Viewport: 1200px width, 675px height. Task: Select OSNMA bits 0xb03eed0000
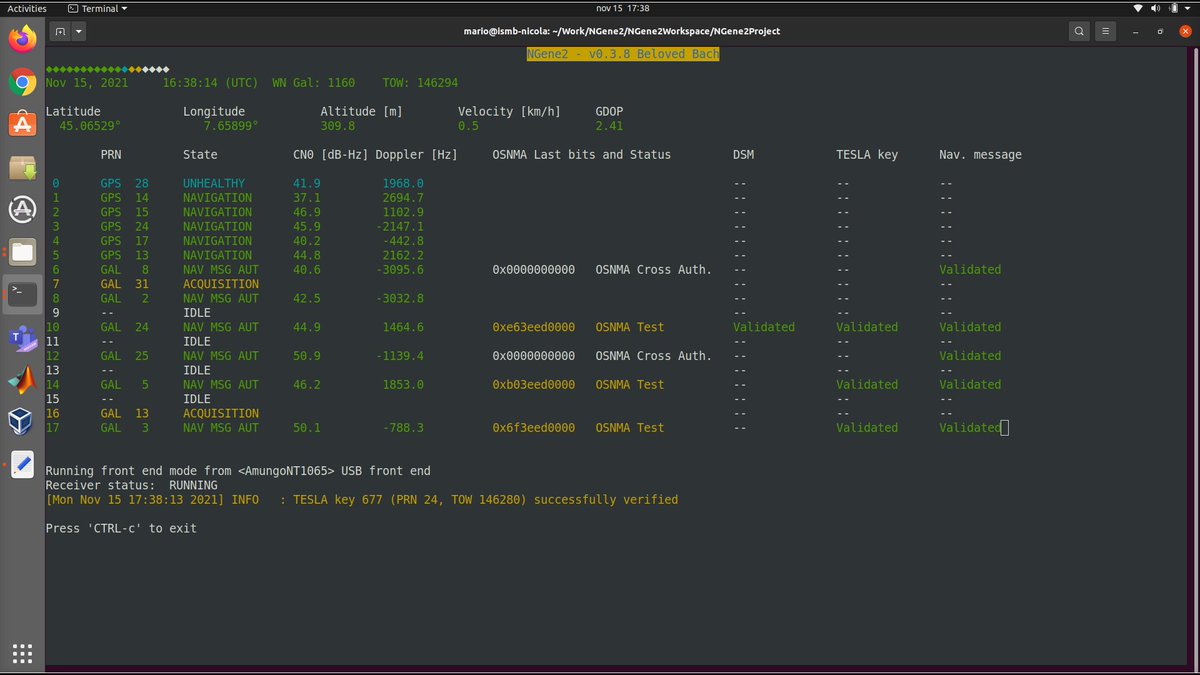coord(534,385)
